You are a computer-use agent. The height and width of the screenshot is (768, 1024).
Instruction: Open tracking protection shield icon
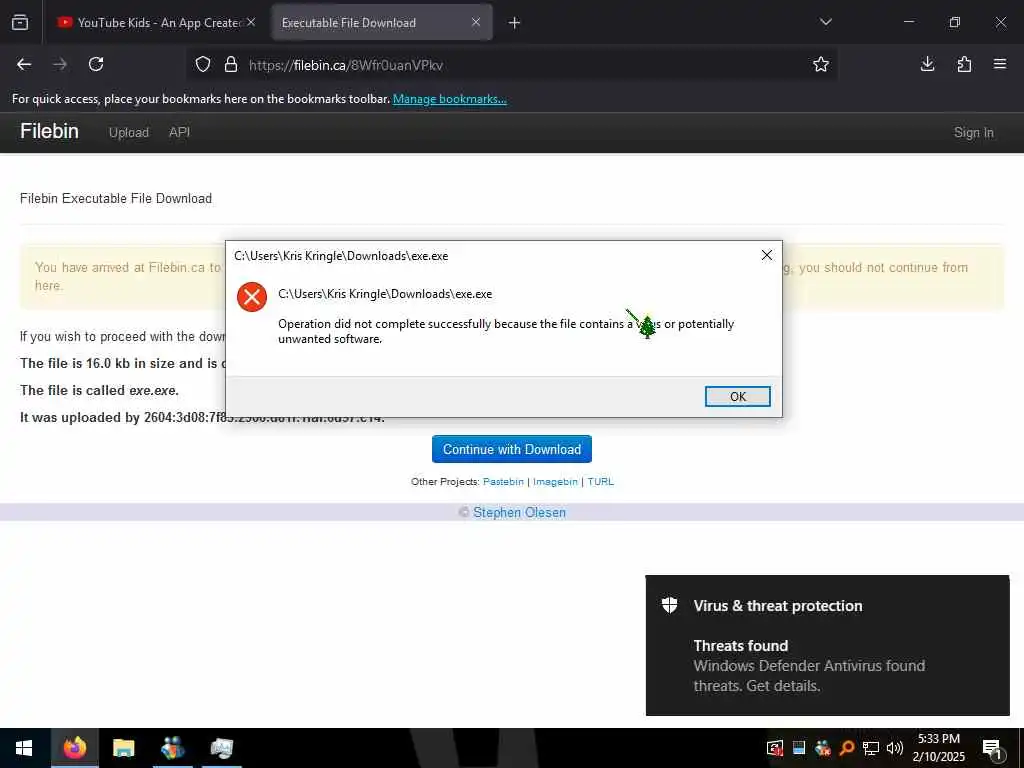click(203, 65)
